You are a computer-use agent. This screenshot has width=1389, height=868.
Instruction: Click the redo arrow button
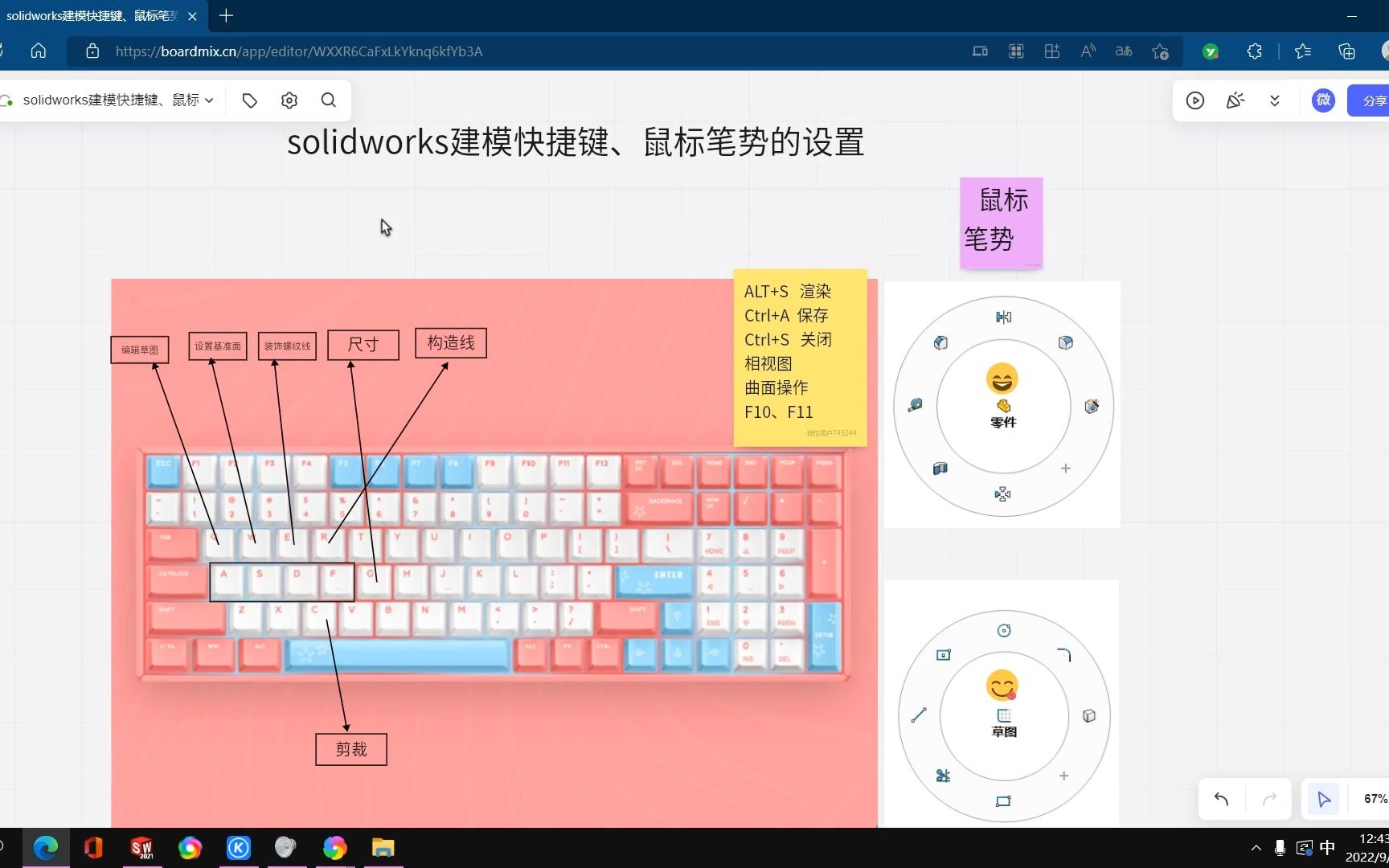pyautogui.click(x=1269, y=799)
